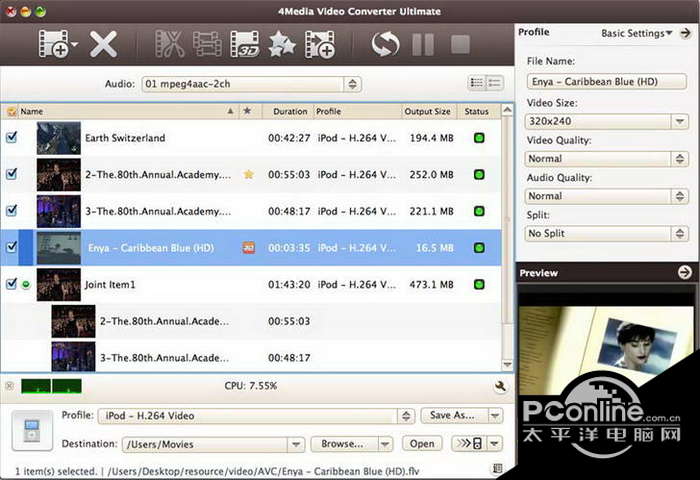Open the wrench settings icon
The height and width of the screenshot is (480, 700).
(500, 386)
